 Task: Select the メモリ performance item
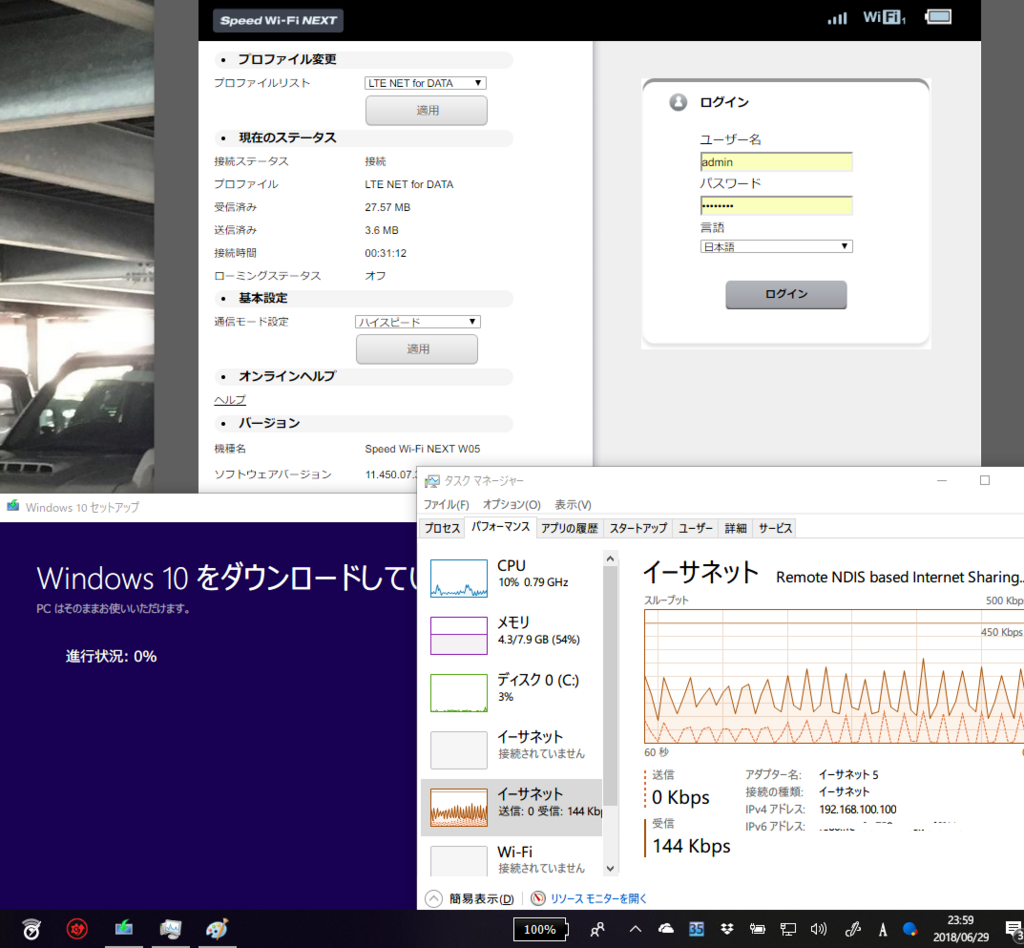pyautogui.click(x=512, y=635)
